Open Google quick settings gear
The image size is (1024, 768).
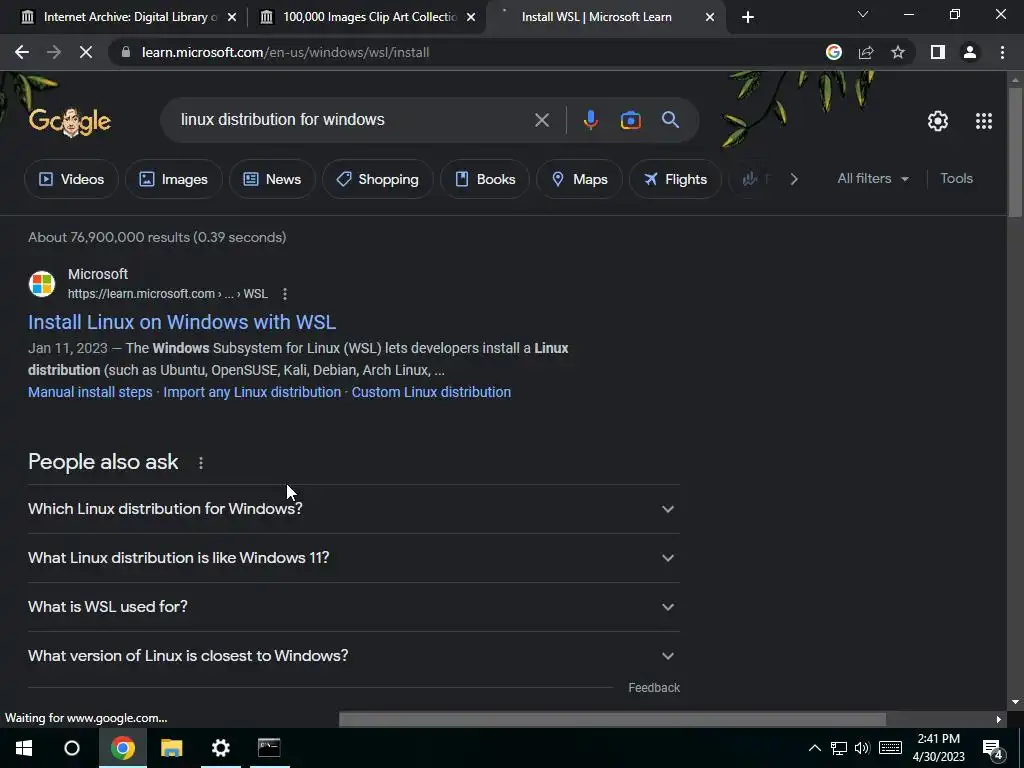(x=938, y=121)
